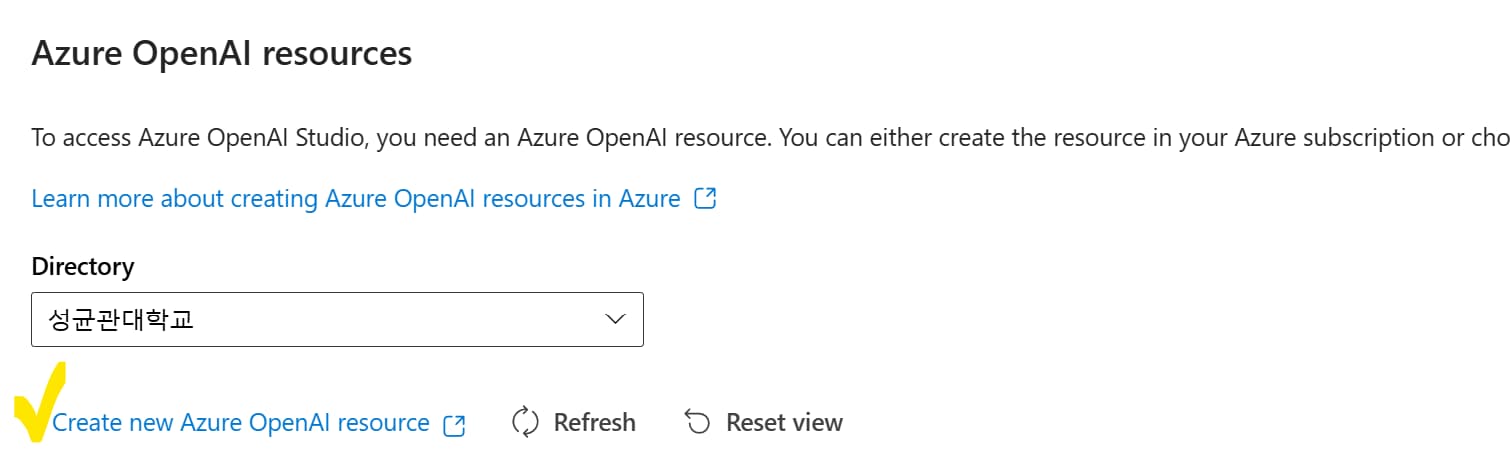The image size is (1510, 474).
Task: Open Learn more about creating Azure OpenAI resources
Action: pos(355,199)
